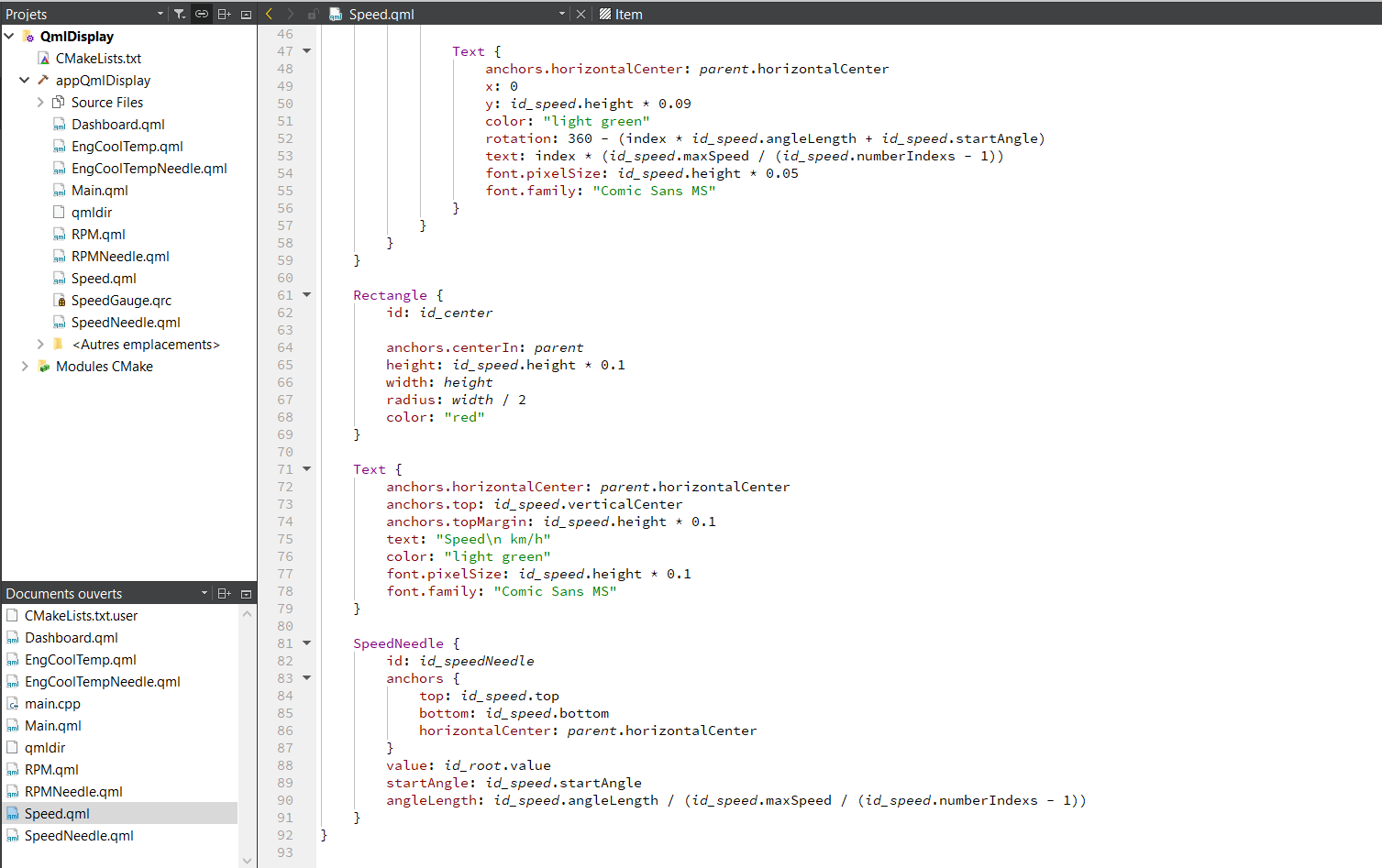Screen dimensions: 1382x868
Task: Collapse the QmlDisplay project node
Action: pos(9,36)
